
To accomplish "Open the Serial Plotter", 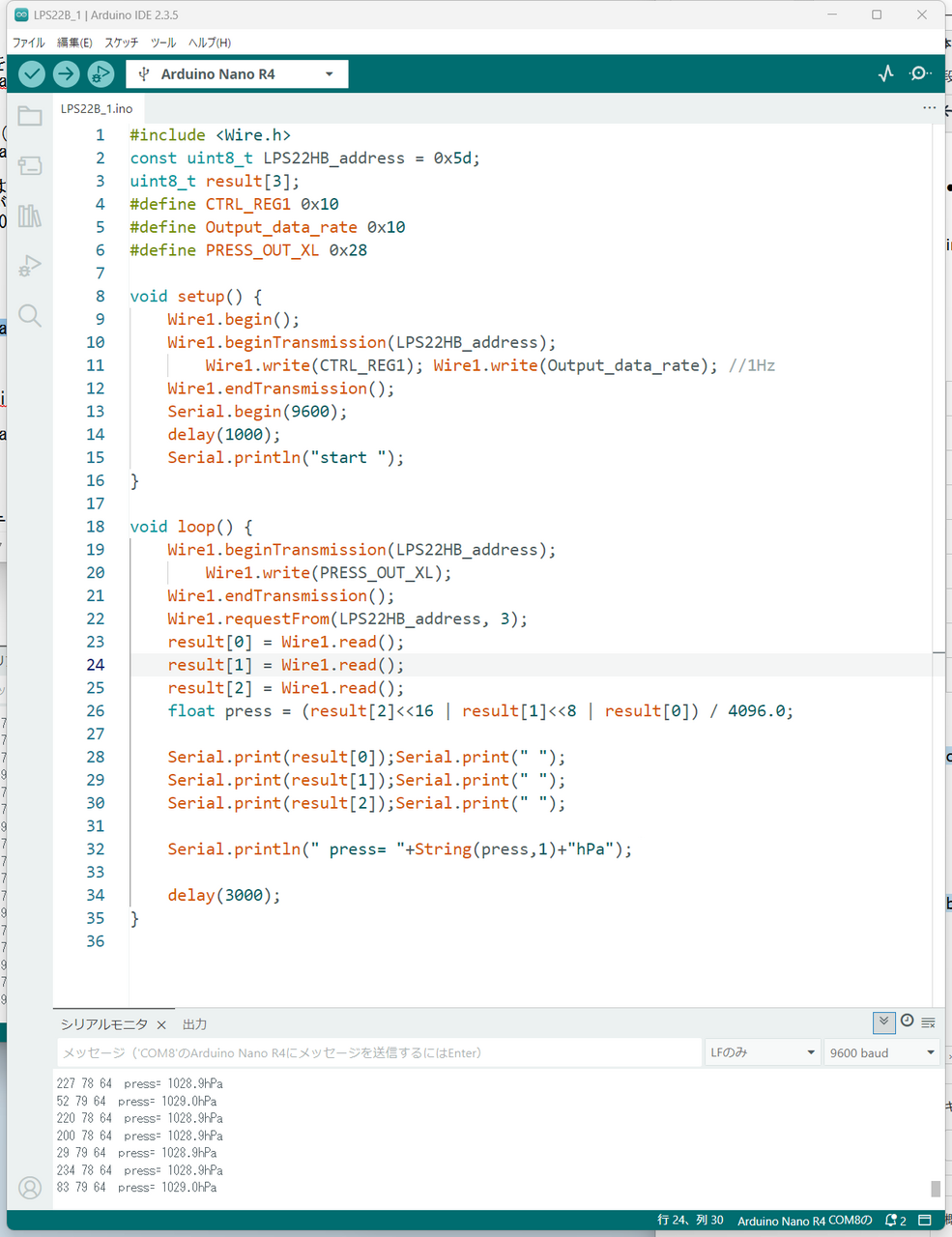I will point(885,73).
